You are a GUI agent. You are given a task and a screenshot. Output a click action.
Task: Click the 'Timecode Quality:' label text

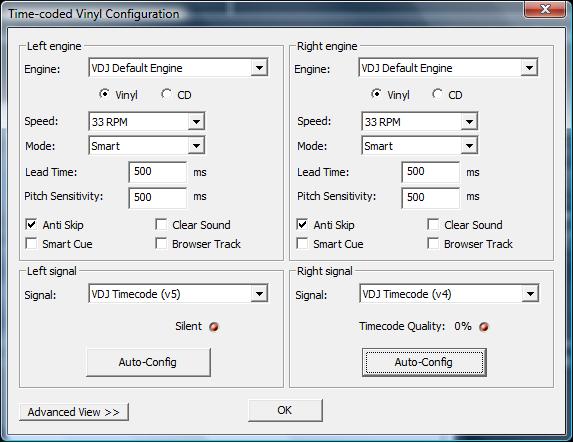click(402, 326)
